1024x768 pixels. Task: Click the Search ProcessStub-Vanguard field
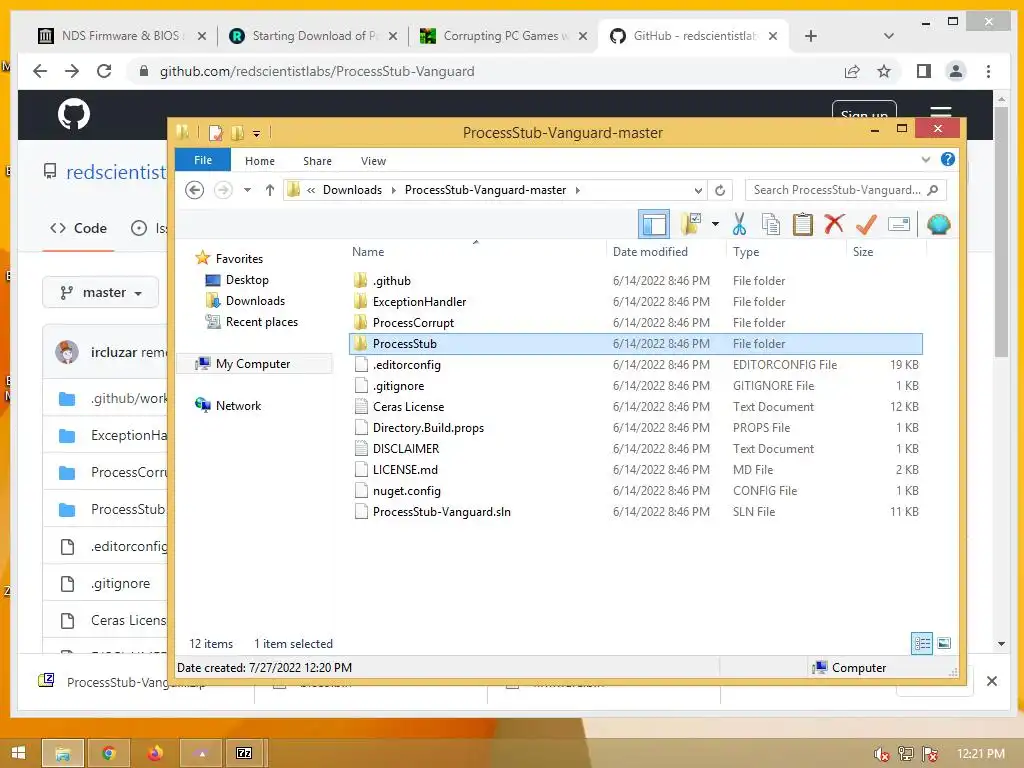845,190
